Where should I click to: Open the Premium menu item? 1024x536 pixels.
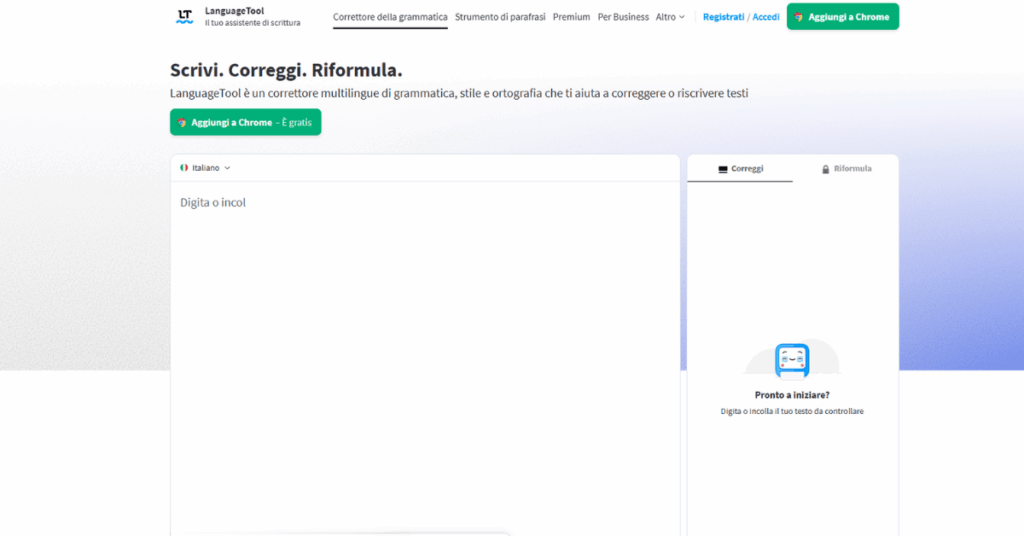pyautogui.click(x=571, y=17)
